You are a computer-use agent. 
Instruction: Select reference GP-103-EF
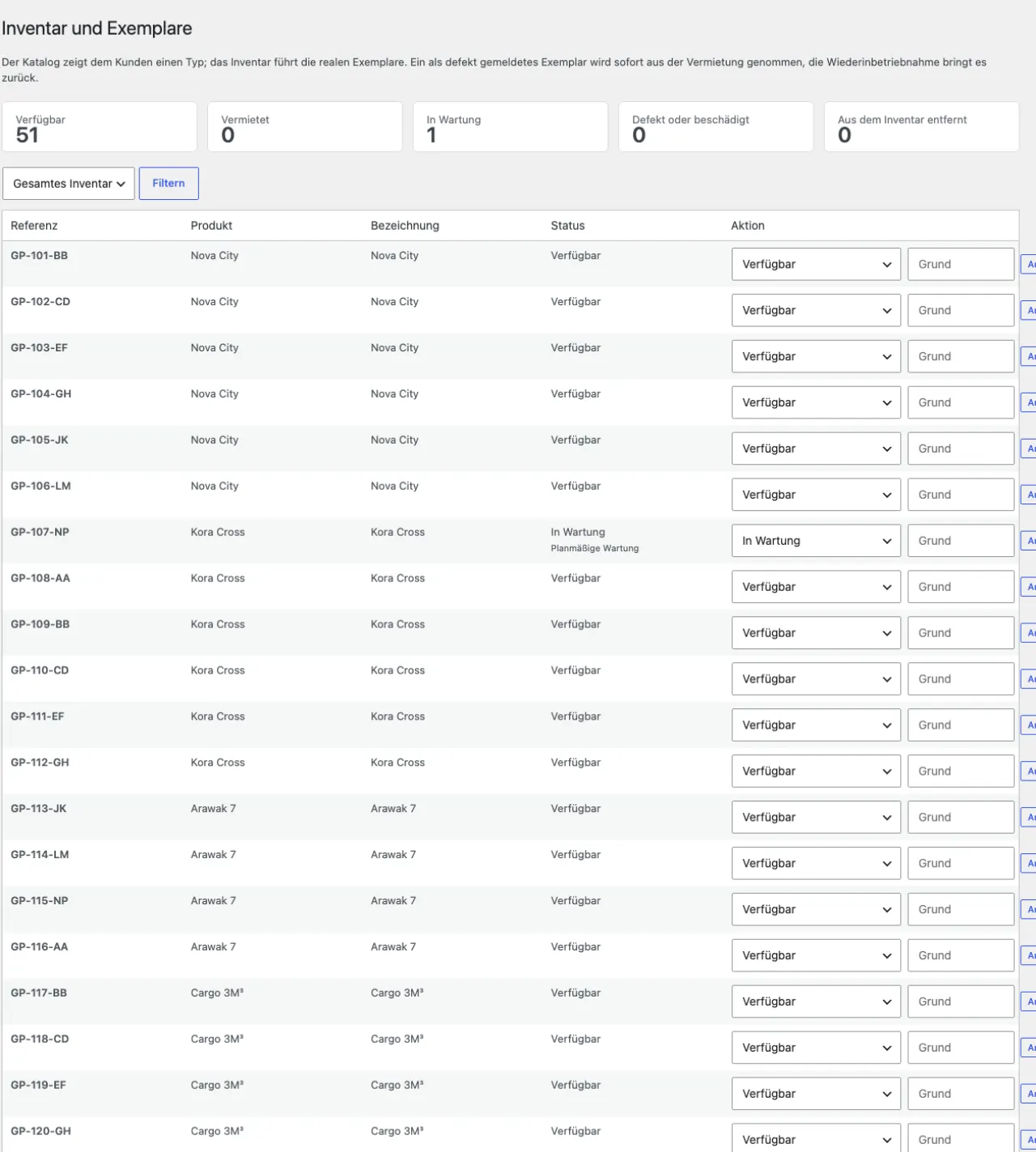(40, 348)
